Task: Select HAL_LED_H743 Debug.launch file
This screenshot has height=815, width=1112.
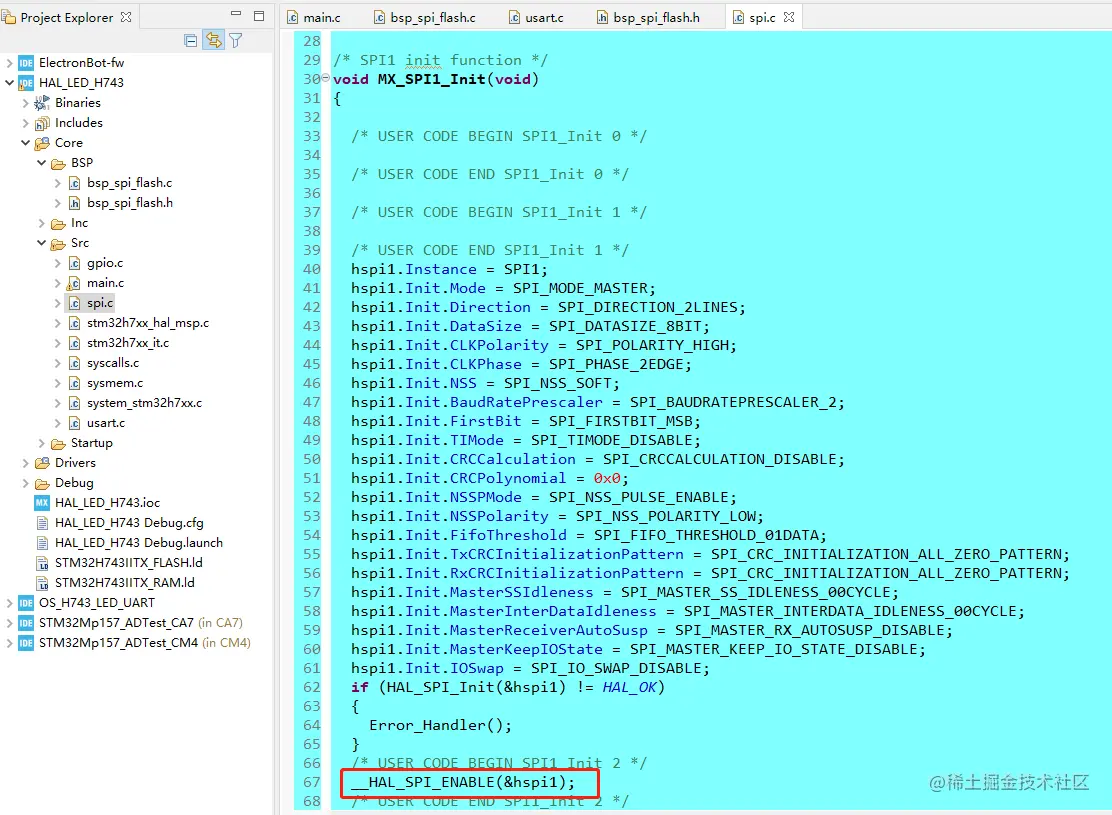Action: (138, 543)
